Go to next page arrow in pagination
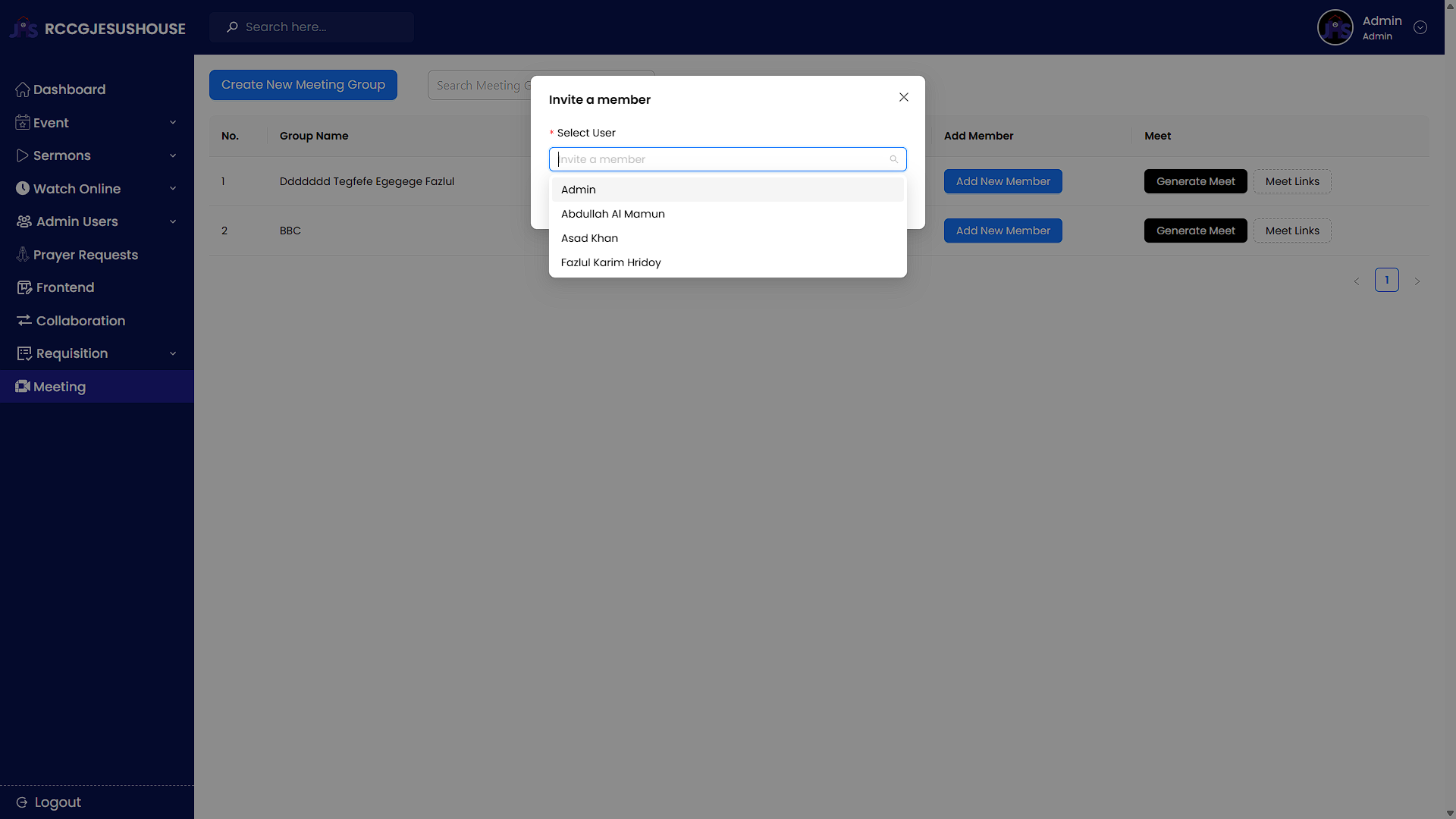 1417,281
